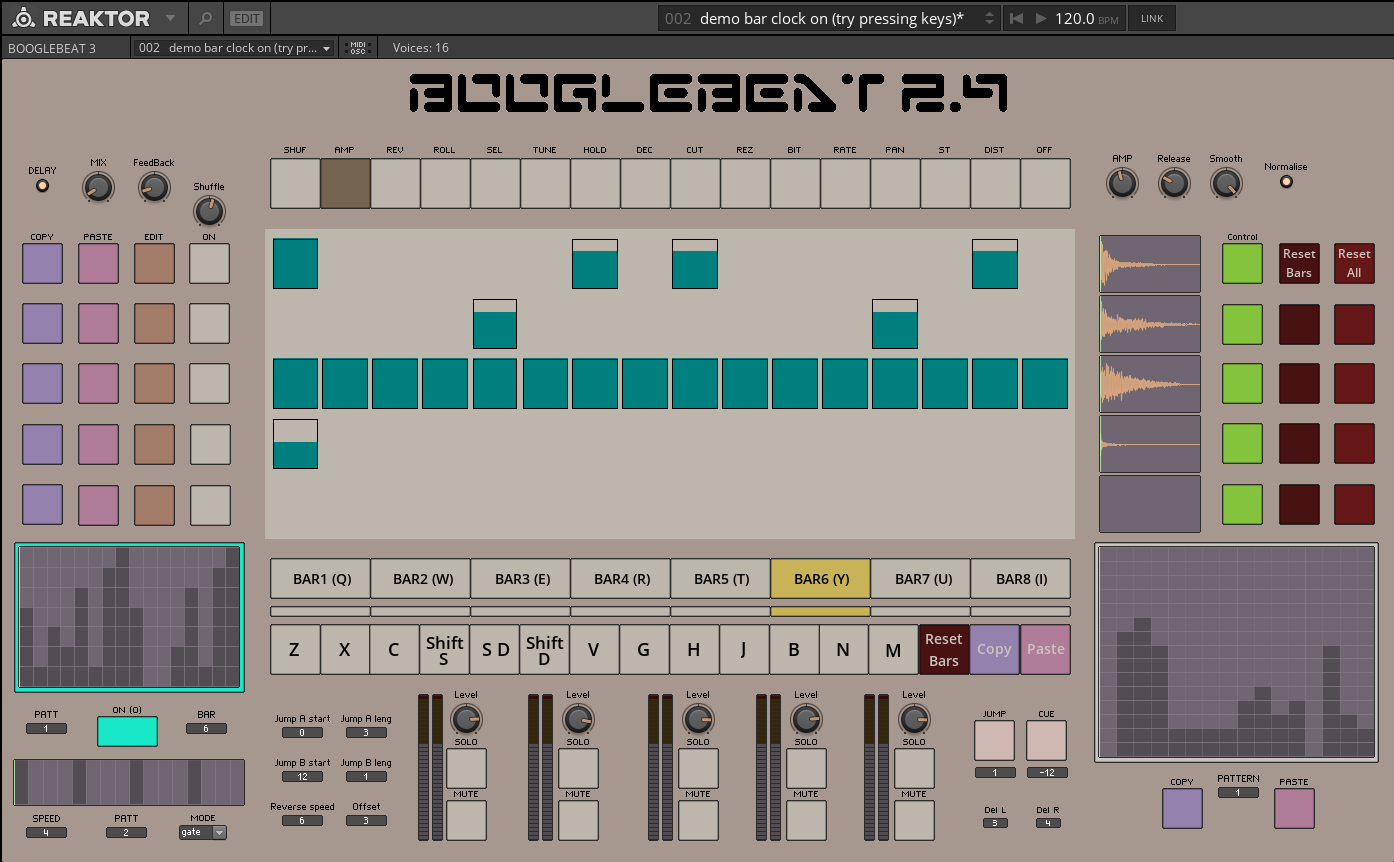Click the Z key pad
The height and width of the screenshot is (862, 1394).
(295, 650)
